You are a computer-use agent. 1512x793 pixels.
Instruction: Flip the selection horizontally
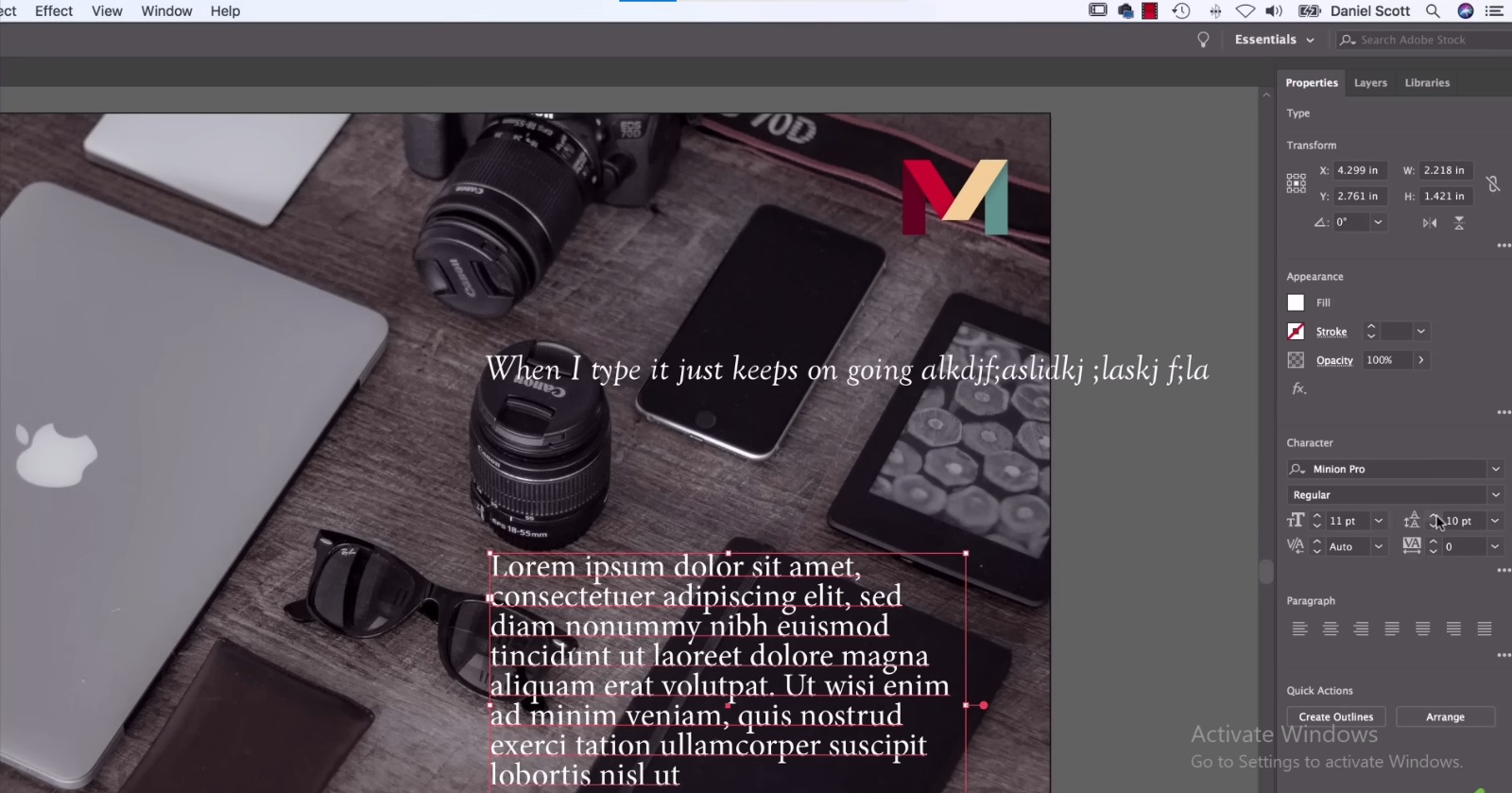tap(1430, 223)
